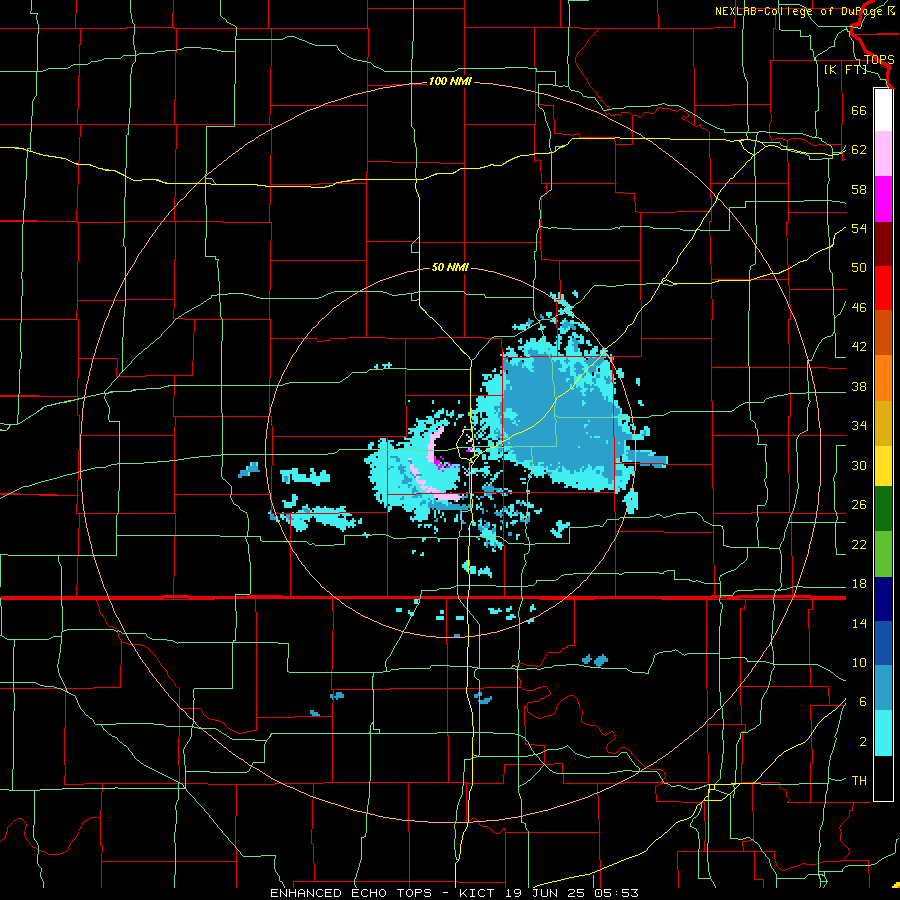This screenshot has width=900, height=900.
Task: Select the bright red legend swatch
Action: pos(883,288)
